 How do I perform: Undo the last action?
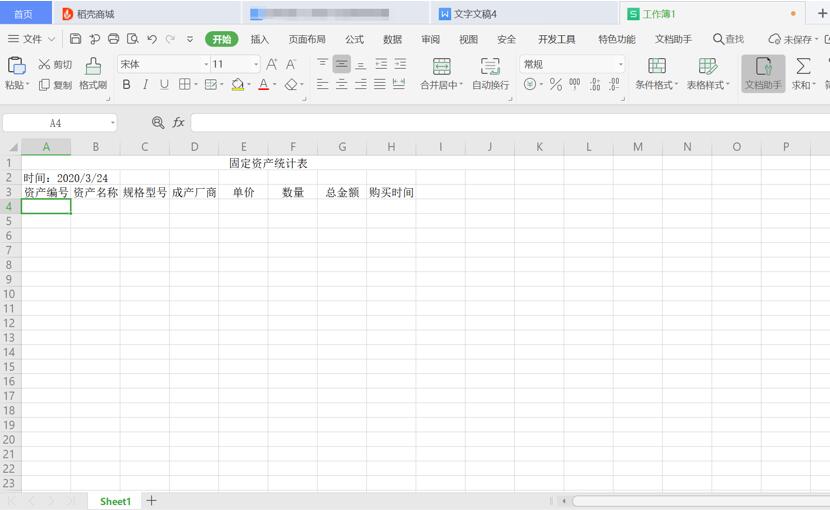pos(152,39)
